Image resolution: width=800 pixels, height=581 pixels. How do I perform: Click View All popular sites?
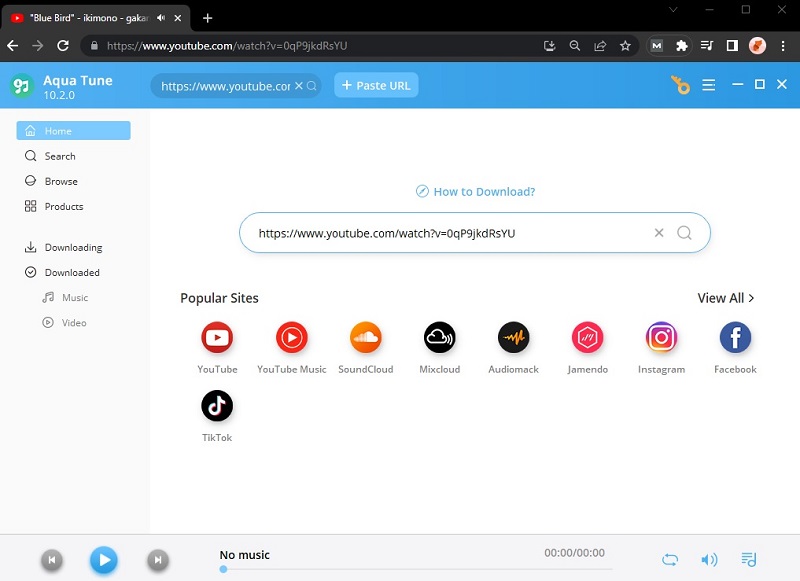[x=726, y=298]
